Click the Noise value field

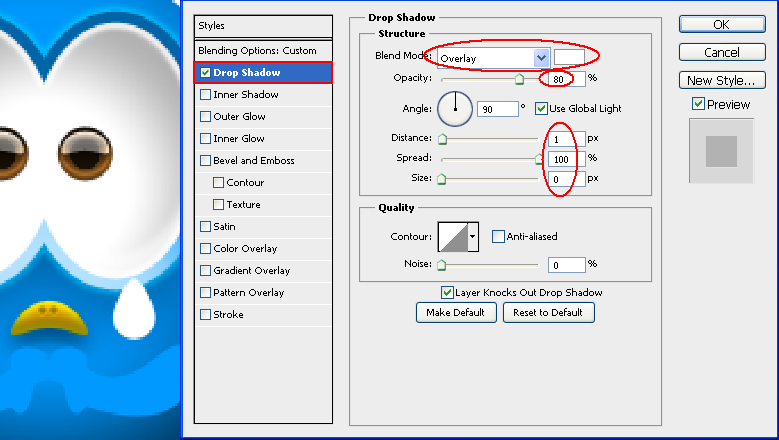[566, 265]
